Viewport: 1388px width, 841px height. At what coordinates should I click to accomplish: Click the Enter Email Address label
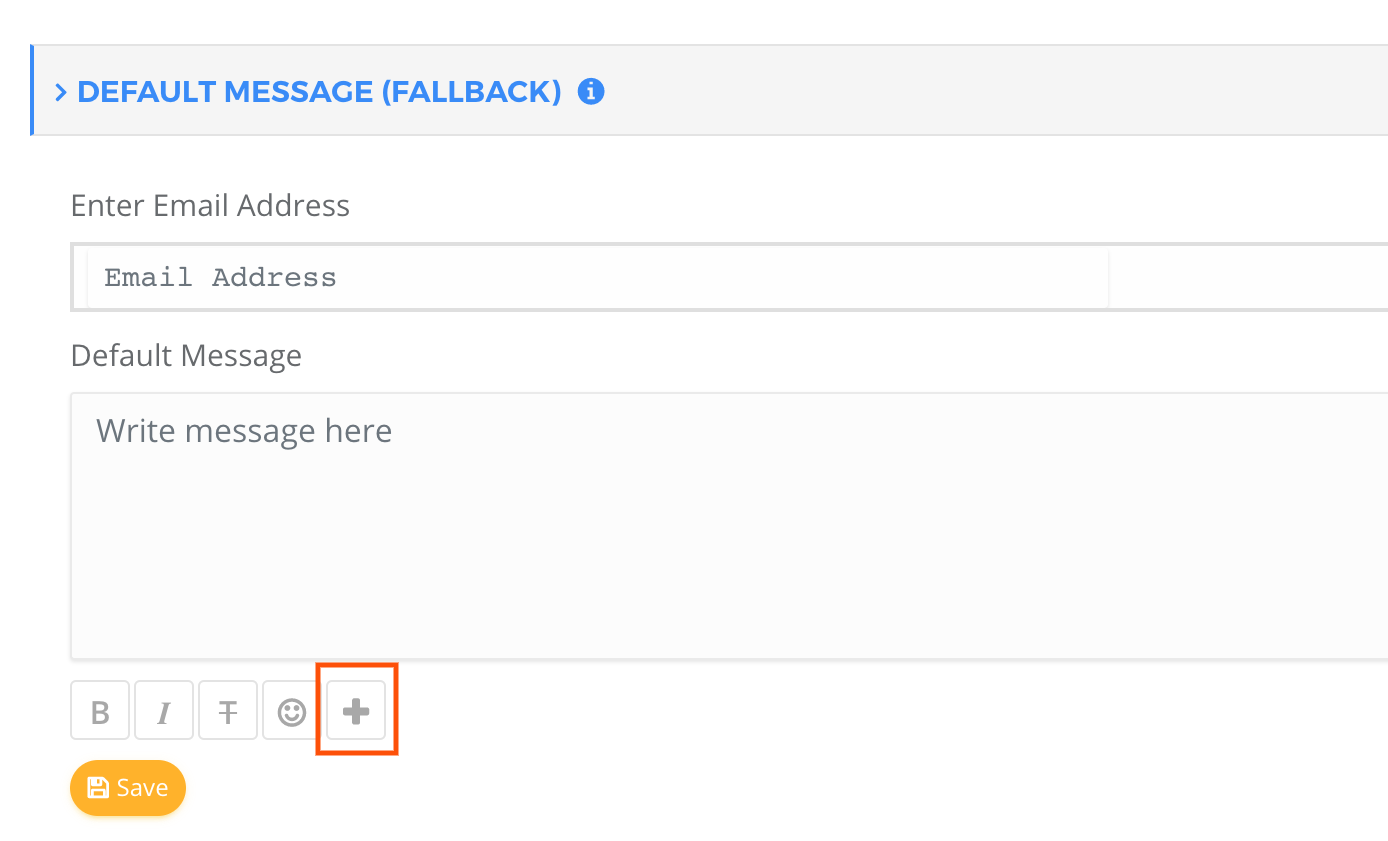click(210, 206)
